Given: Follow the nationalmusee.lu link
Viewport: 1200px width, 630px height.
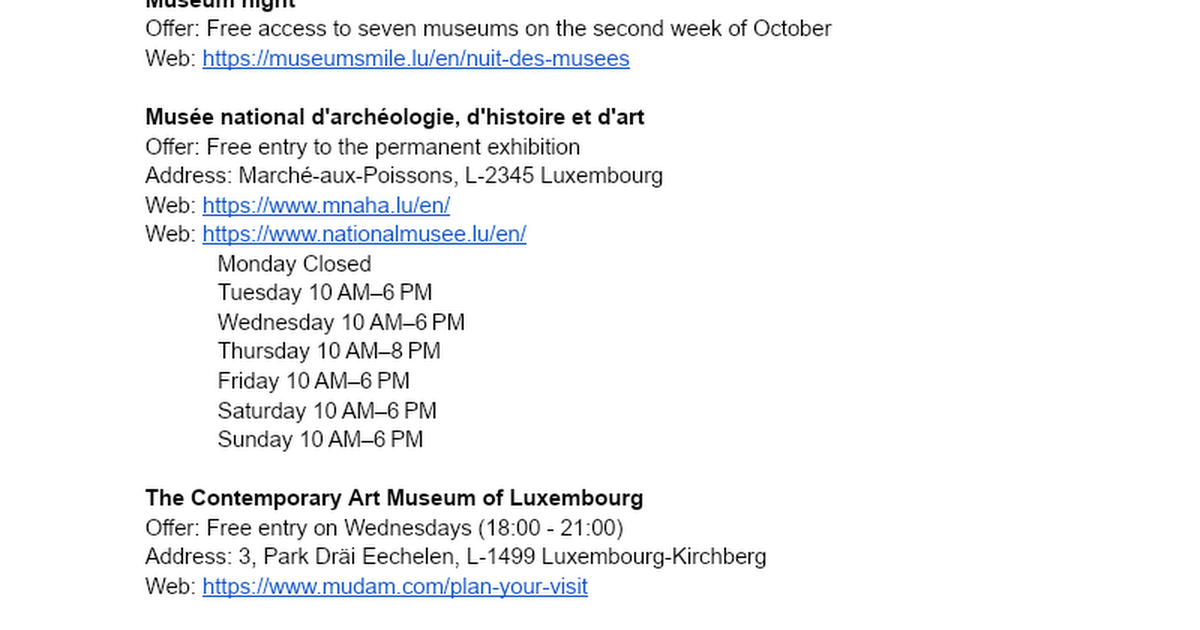Looking at the screenshot, I should (x=364, y=235).
